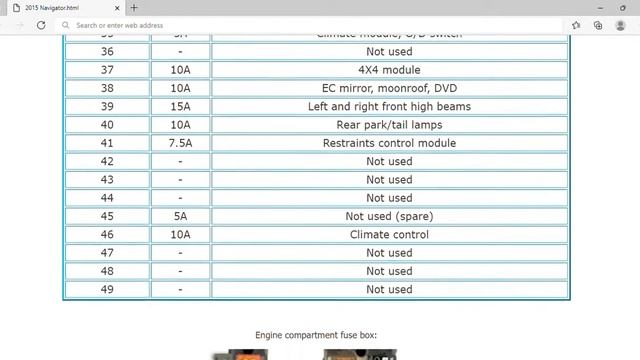Viewport: 640px width, 360px height.
Task: Click 'Not used' in row 44
Action: (x=389, y=198)
